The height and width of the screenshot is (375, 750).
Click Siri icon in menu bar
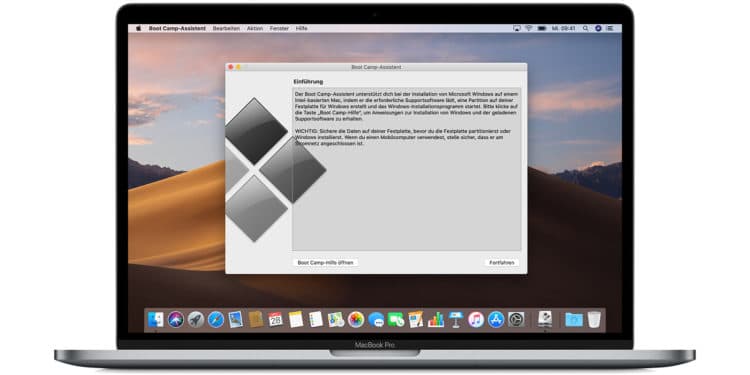coord(598,28)
